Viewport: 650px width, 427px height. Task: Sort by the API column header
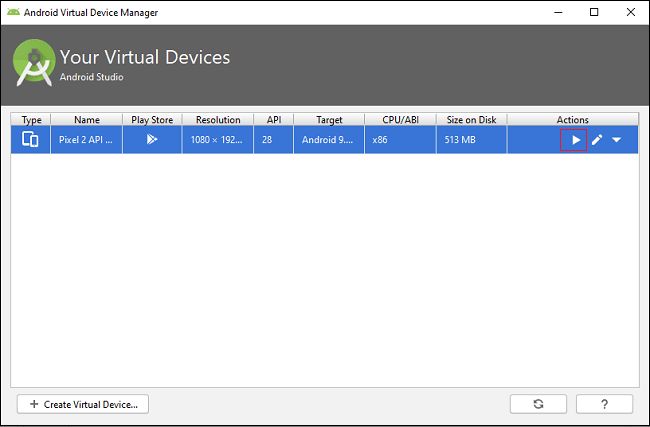tap(274, 120)
